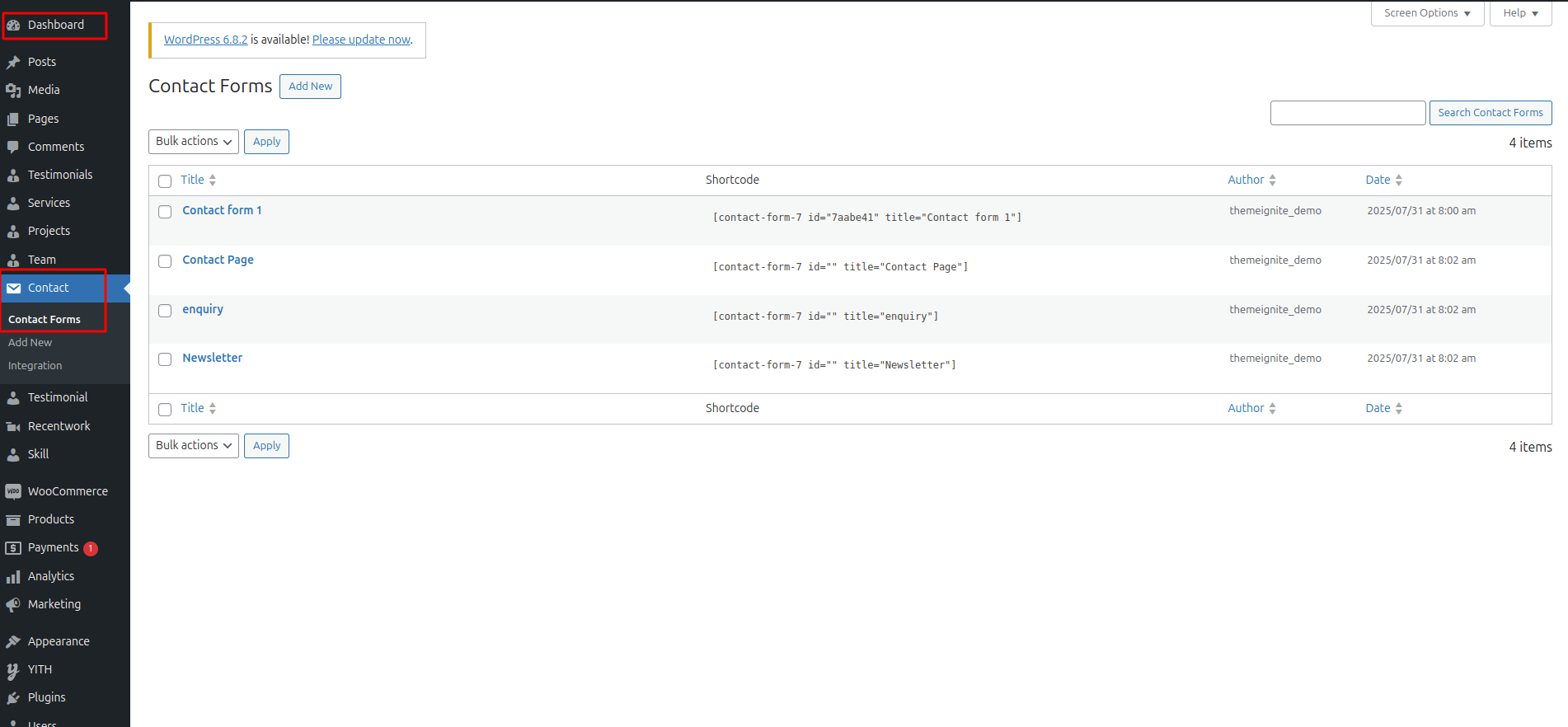The image size is (1568, 727).
Task: Click the Dashboard gauge icon
Action: tap(13, 26)
